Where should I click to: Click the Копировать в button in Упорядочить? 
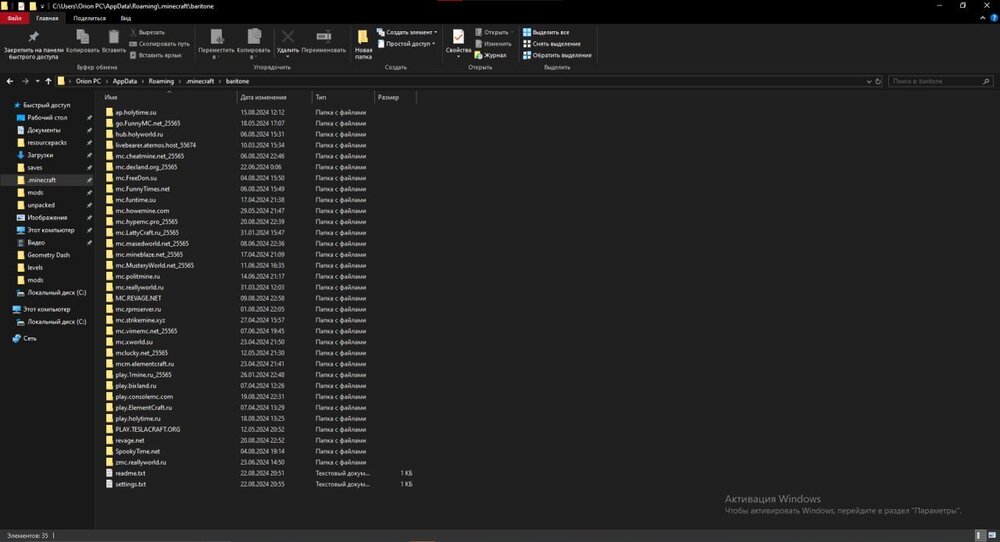(x=254, y=44)
